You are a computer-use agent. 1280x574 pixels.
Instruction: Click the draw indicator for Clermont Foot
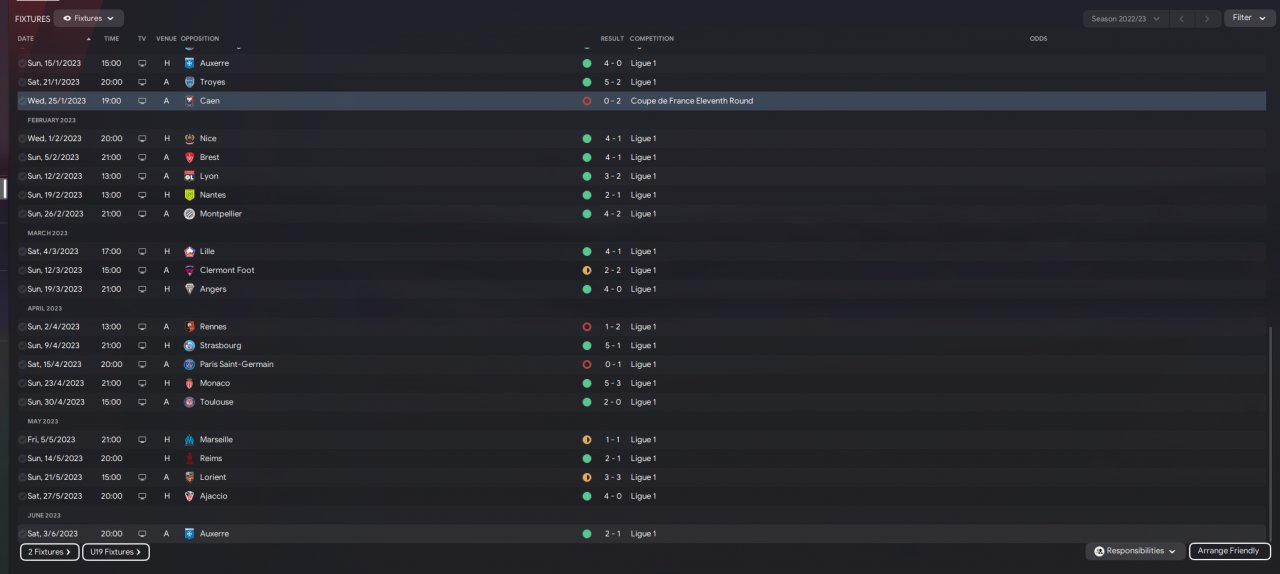point(587,270)
